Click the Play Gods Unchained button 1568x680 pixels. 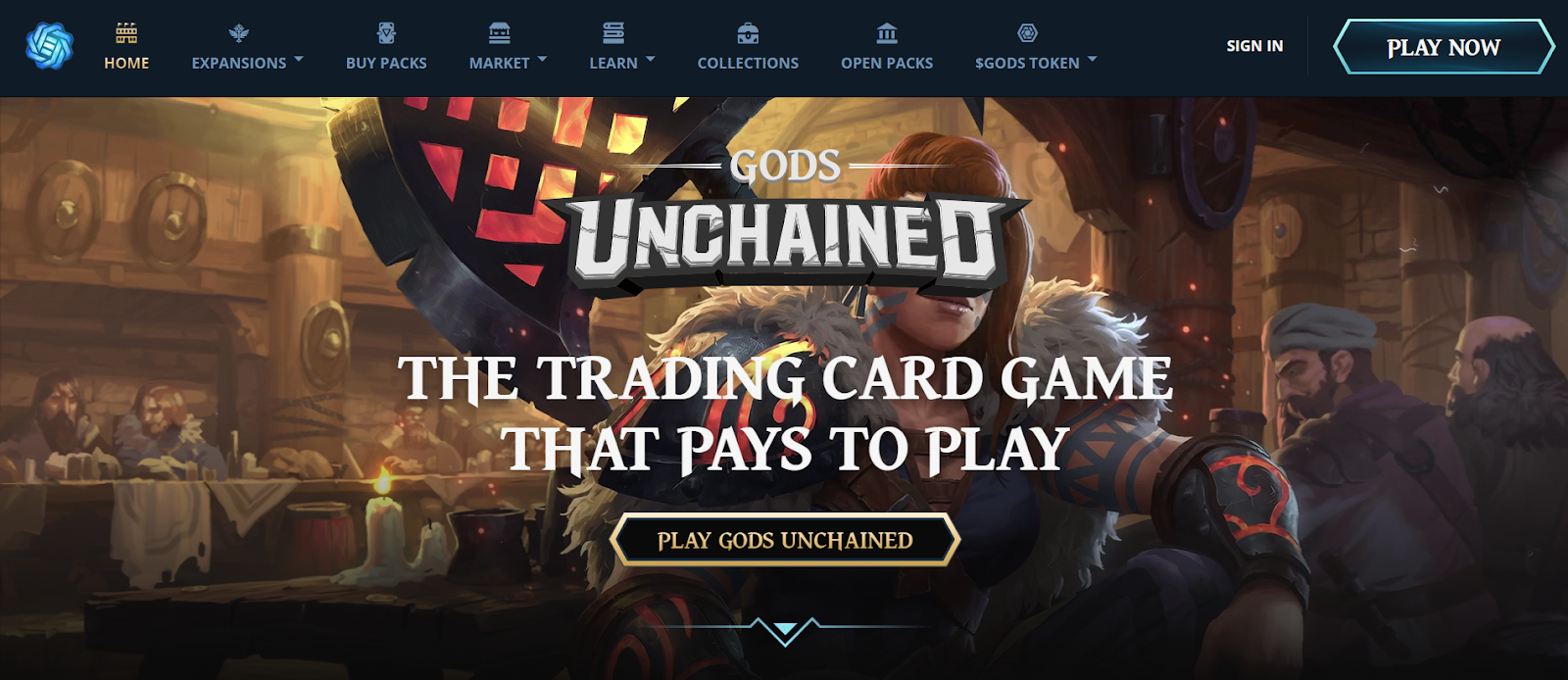tap(785, 540)
